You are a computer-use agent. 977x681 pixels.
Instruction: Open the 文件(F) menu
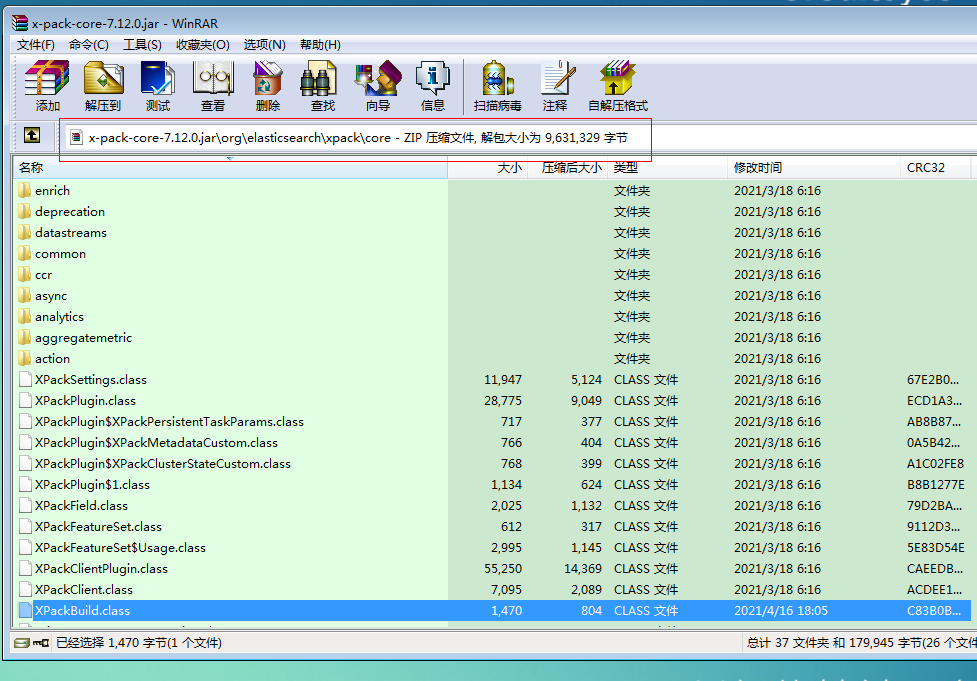pyautogui.click(x=35, y=44)
